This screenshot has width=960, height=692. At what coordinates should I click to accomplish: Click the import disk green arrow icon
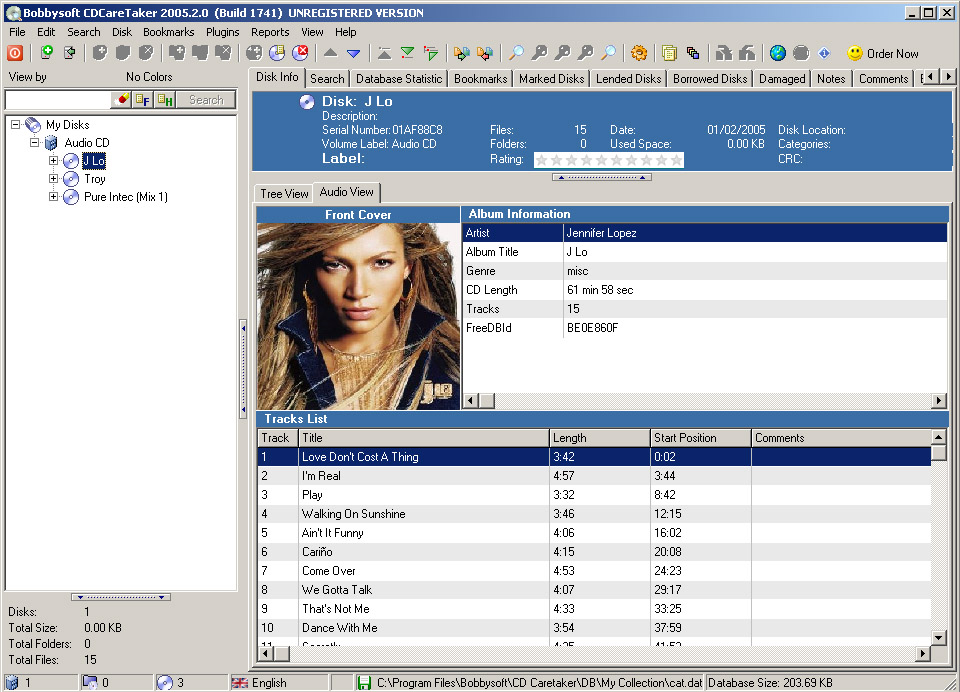point(69,53)
